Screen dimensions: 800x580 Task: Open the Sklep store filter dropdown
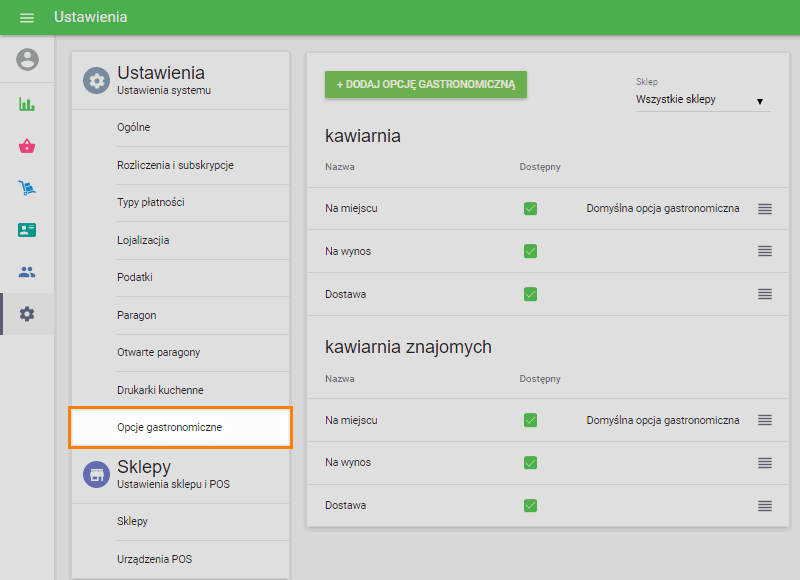point(700,100)
